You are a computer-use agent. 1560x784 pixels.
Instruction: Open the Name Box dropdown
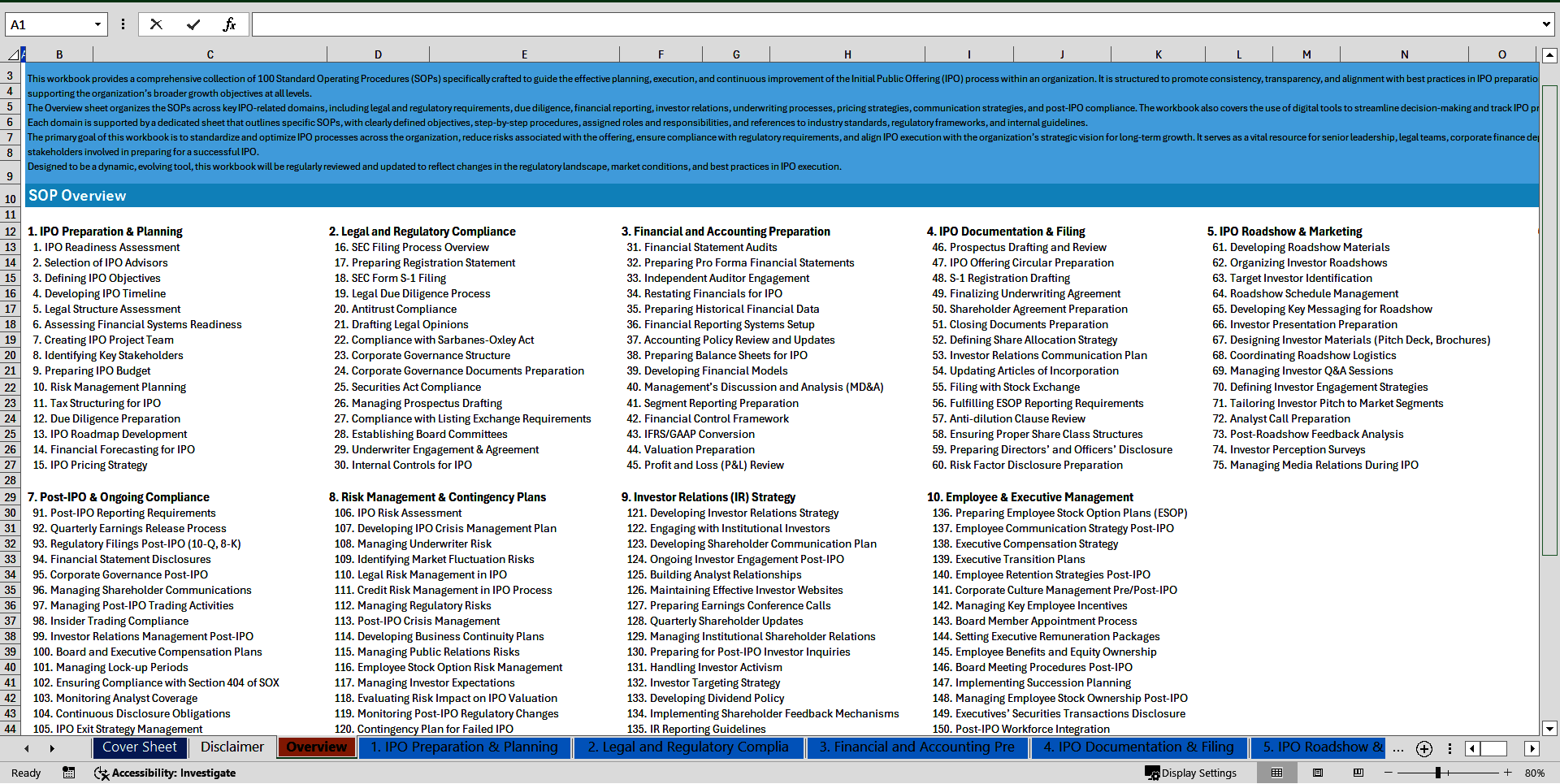tap(97, 24)
